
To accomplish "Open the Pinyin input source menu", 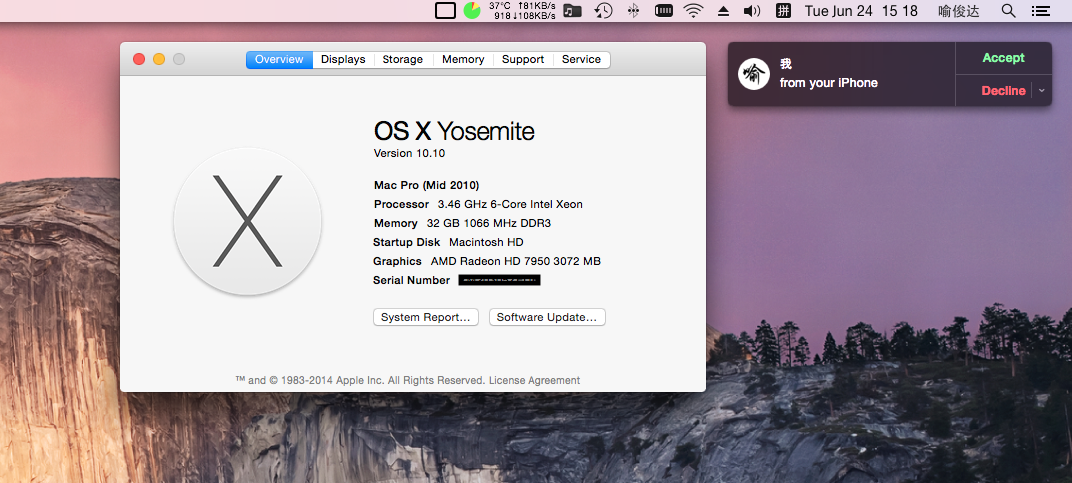I will [x=783, y=10].
